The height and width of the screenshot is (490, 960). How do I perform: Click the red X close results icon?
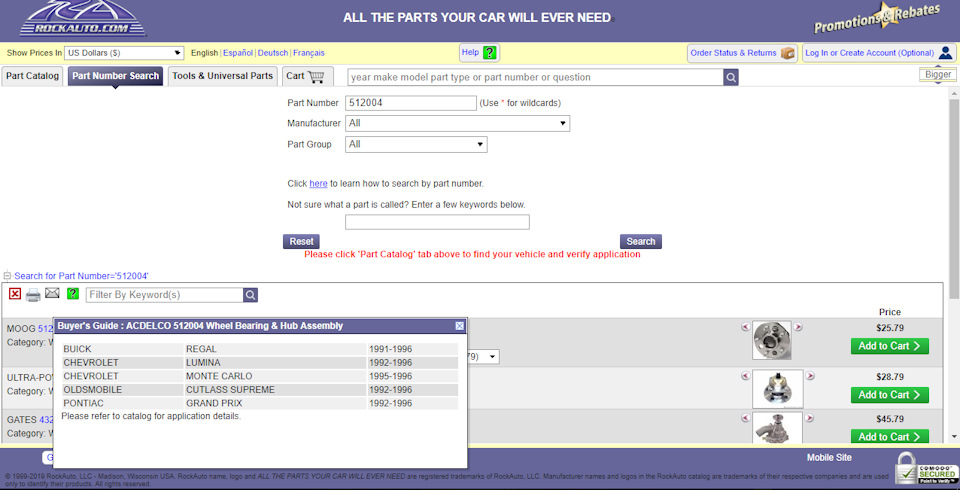(15, 294)
